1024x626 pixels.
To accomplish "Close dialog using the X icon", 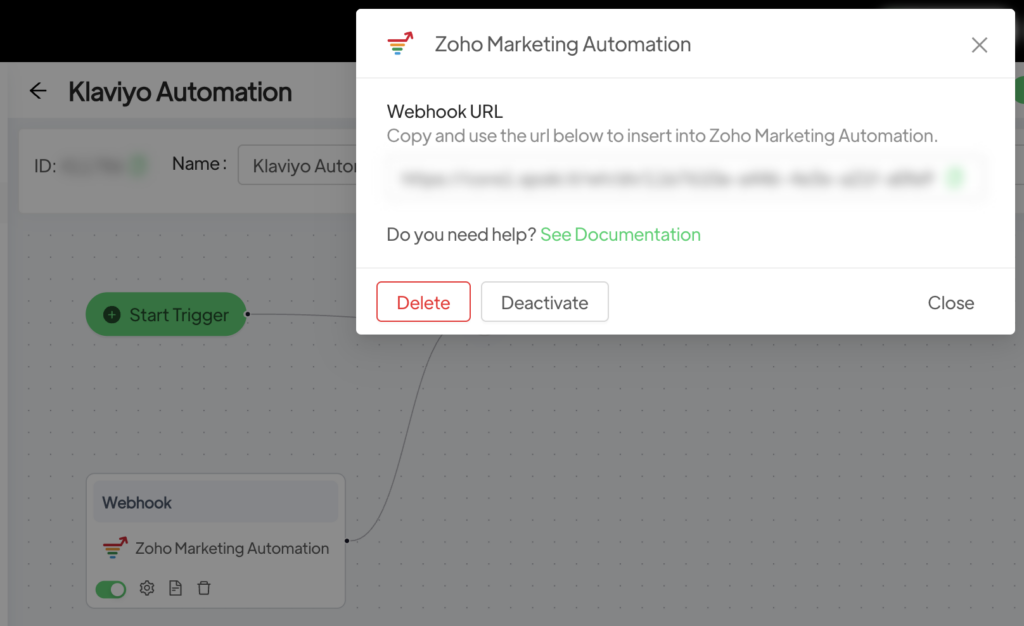I will click(x=979, y=45).
